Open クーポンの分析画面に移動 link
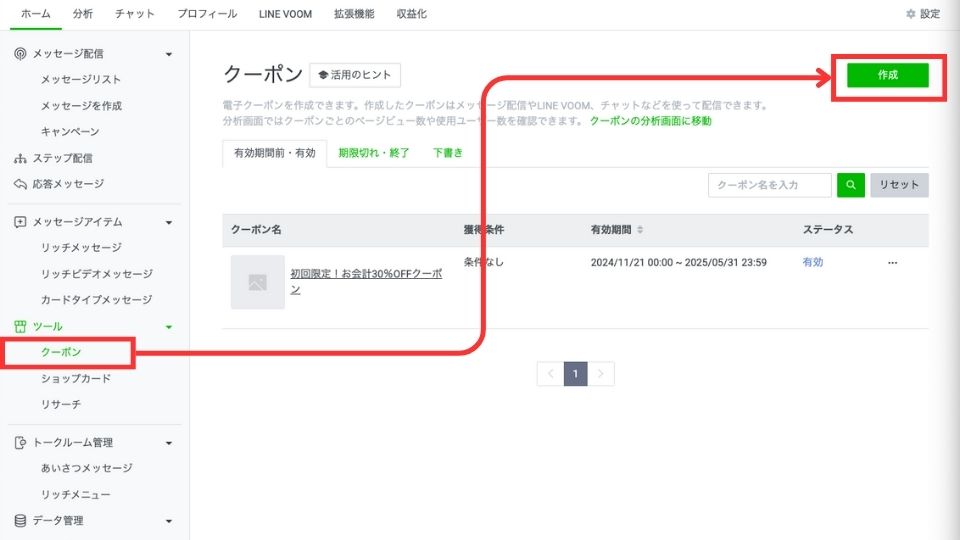 [x=650, y=121]
